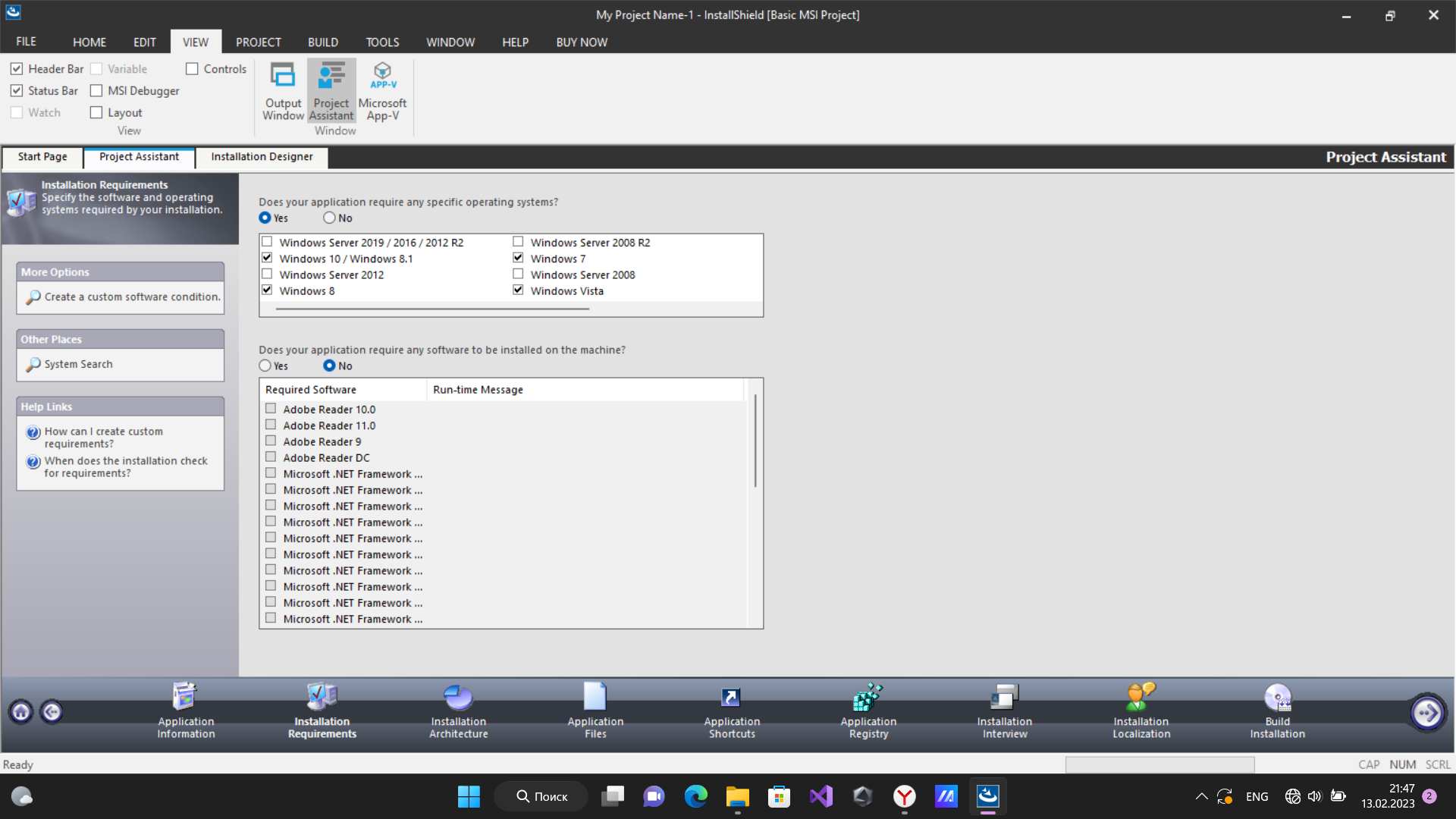Image resolution: width=1456 pixels, height=819 pixels.
Task: Open Installation Architecture step
Action: click(459, 711)
